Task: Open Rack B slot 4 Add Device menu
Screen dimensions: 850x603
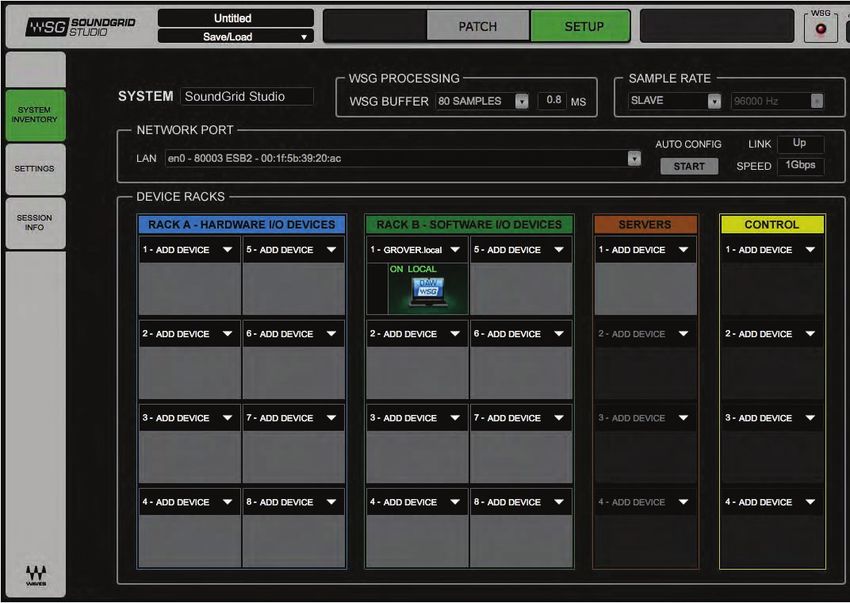Action: 417,502
